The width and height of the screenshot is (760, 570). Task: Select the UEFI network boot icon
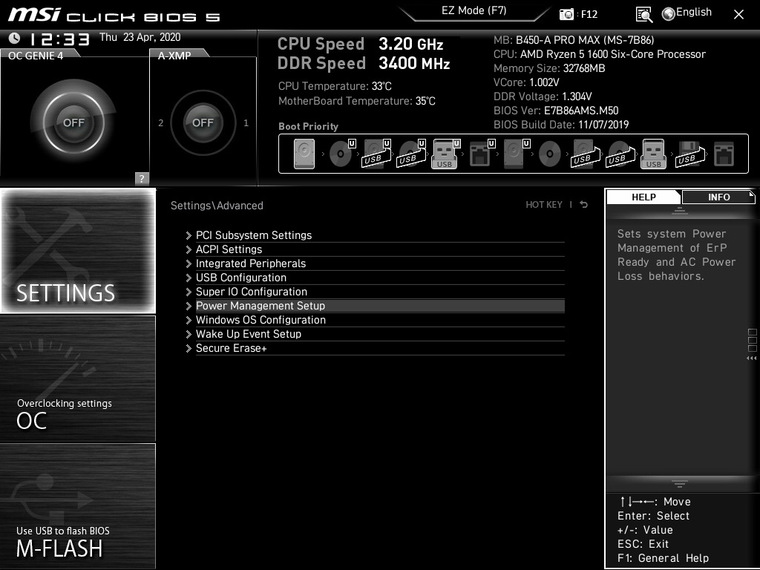pos(481,154)
